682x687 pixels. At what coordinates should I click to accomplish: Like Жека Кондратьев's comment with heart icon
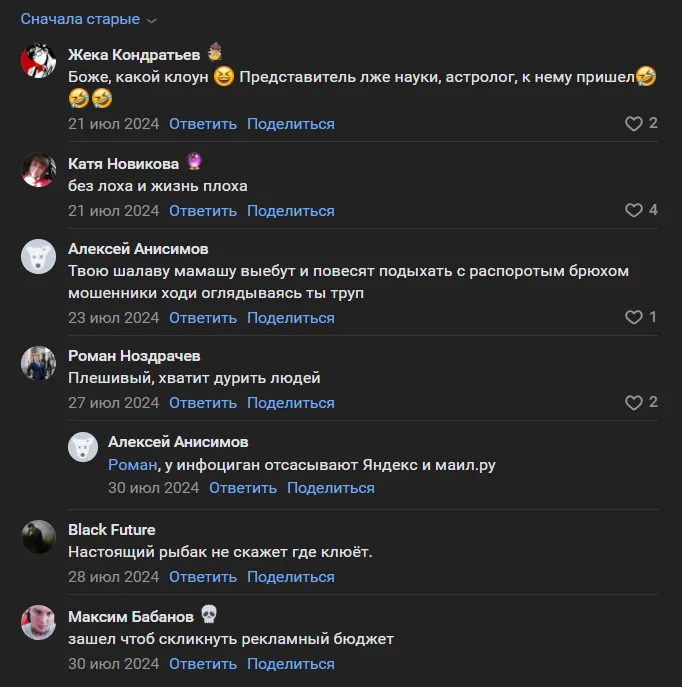[x=633, y=124]
